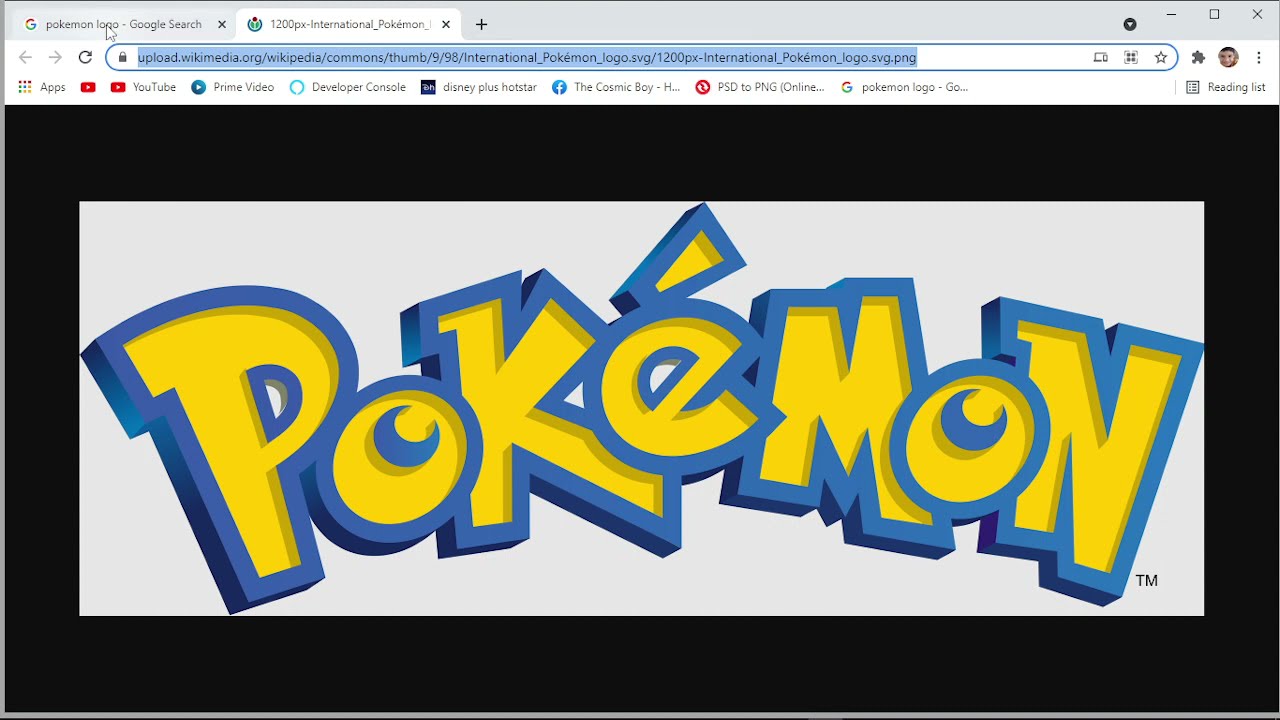
Task: Click the screen-and-box icon in address bar
Action: [1100, 57]
